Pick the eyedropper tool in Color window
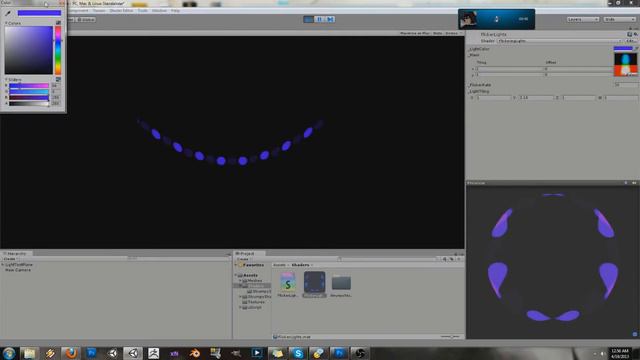 click(x=8, y=13)
